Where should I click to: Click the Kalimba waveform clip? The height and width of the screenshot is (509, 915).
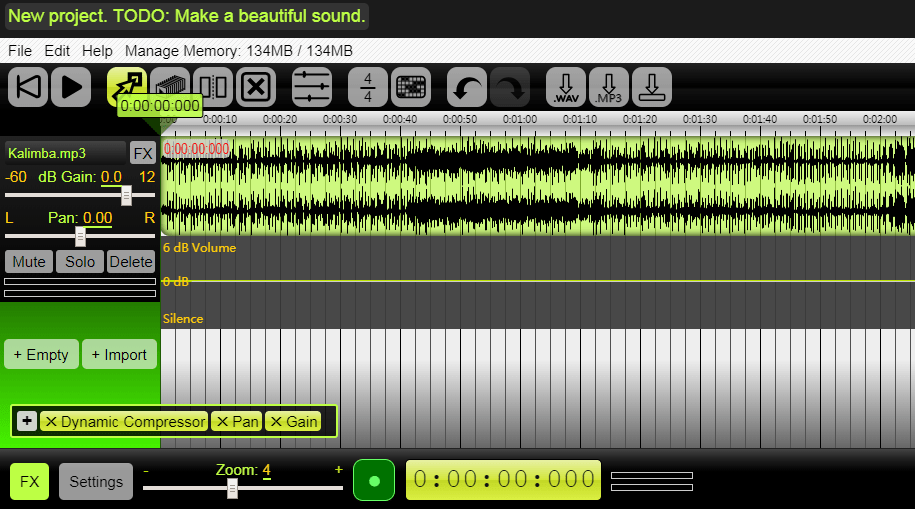537,186
